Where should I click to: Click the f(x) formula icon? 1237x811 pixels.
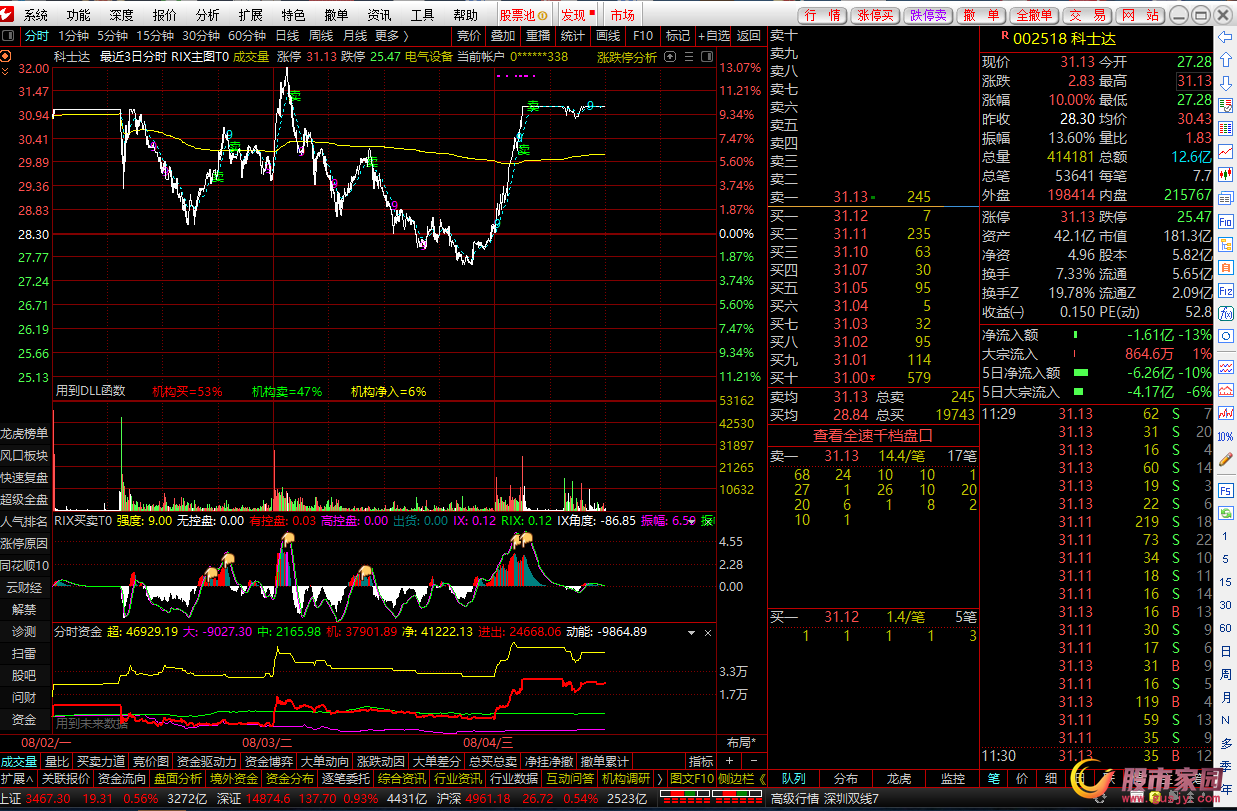(x=1226, y=313)
